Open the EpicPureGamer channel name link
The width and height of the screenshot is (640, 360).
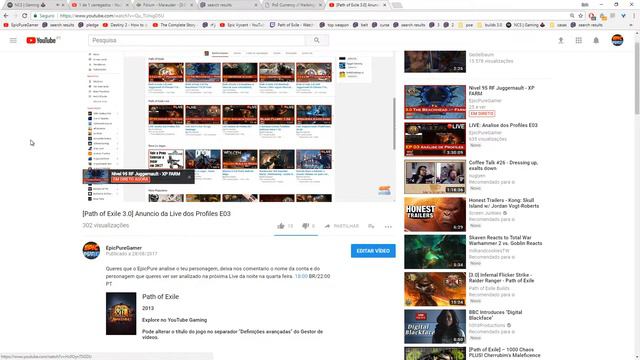124,248
